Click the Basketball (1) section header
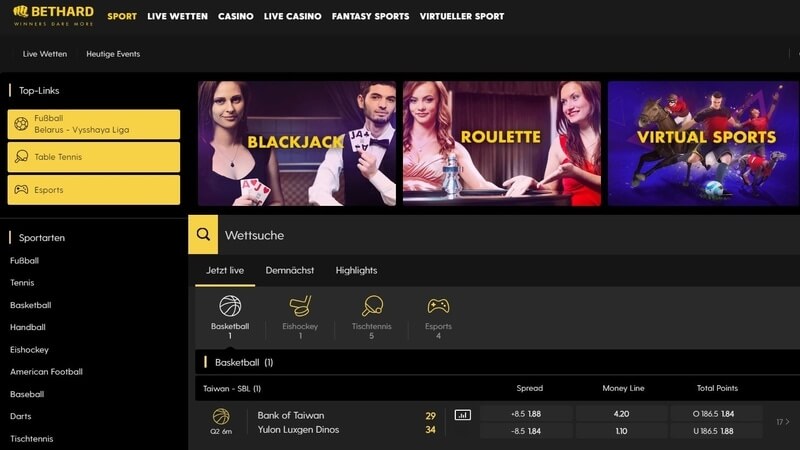 pyautogui.click(x=497, y=362)
